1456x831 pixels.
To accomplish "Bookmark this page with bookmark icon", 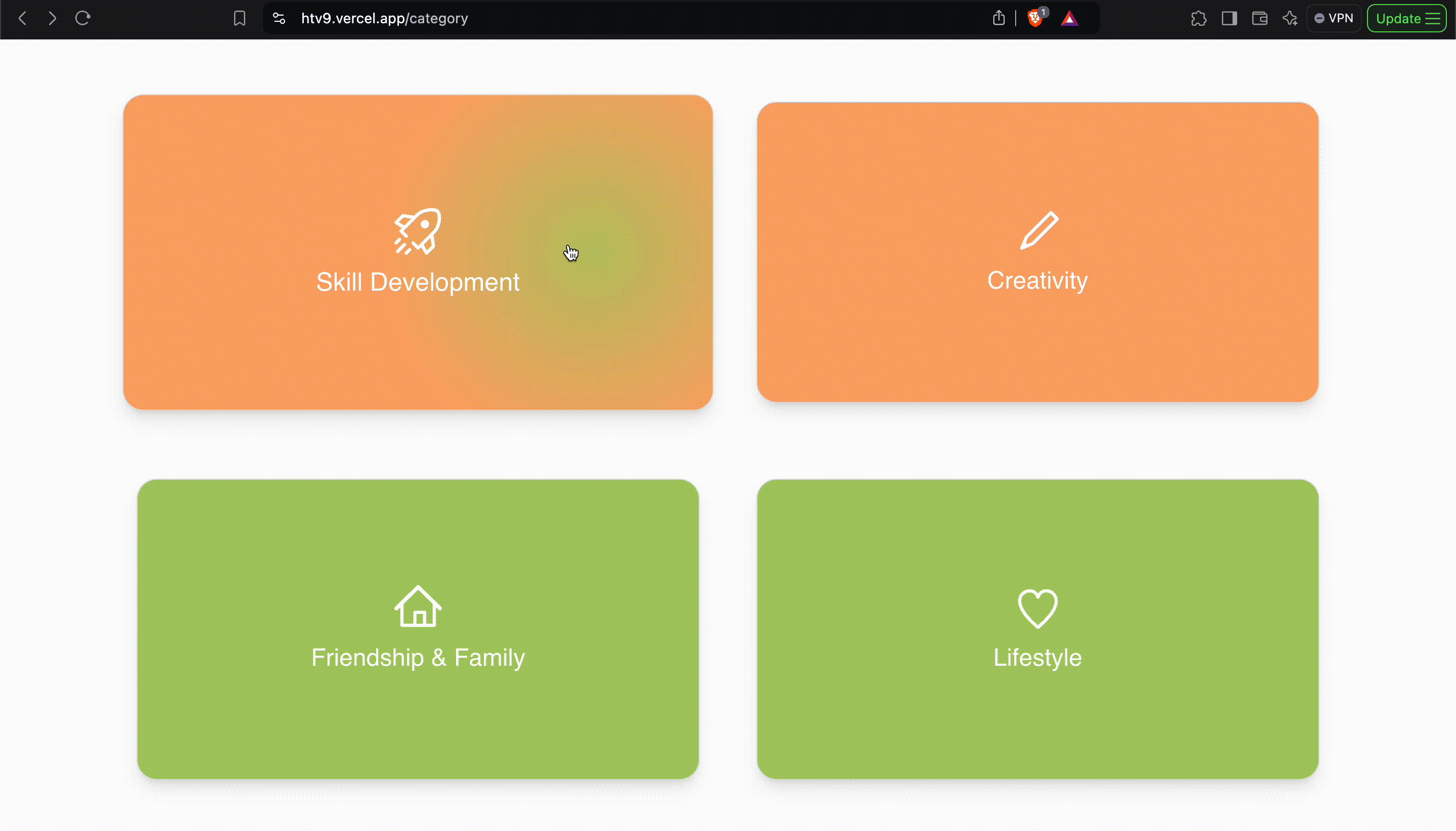I will point(239,18).
